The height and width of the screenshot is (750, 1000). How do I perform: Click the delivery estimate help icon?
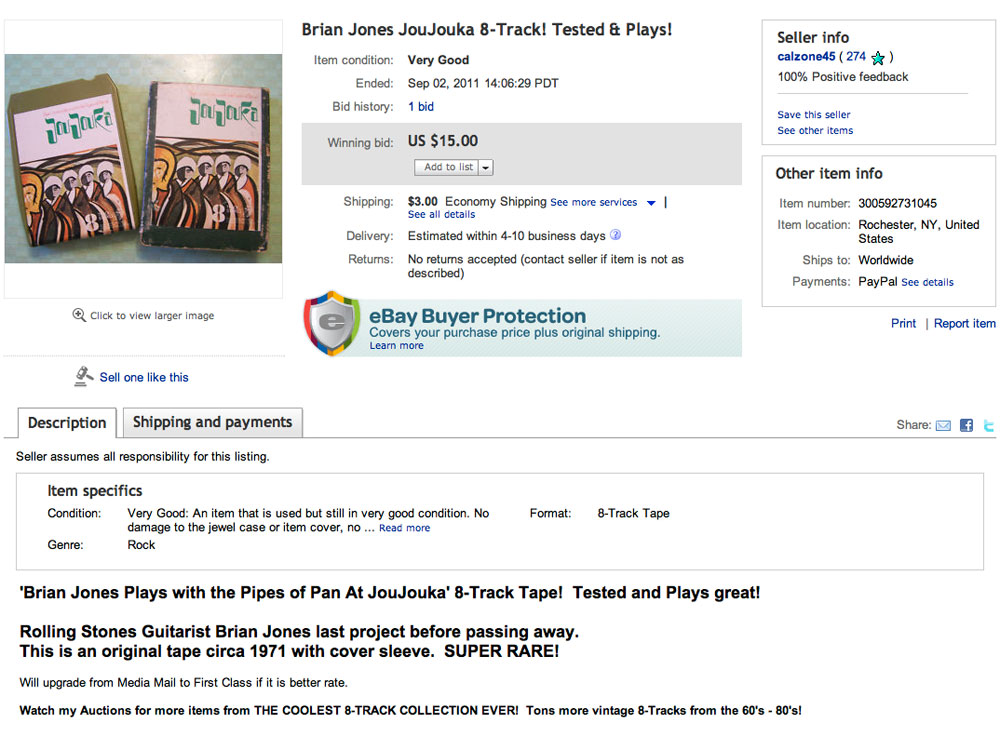[x=616, y=236]
